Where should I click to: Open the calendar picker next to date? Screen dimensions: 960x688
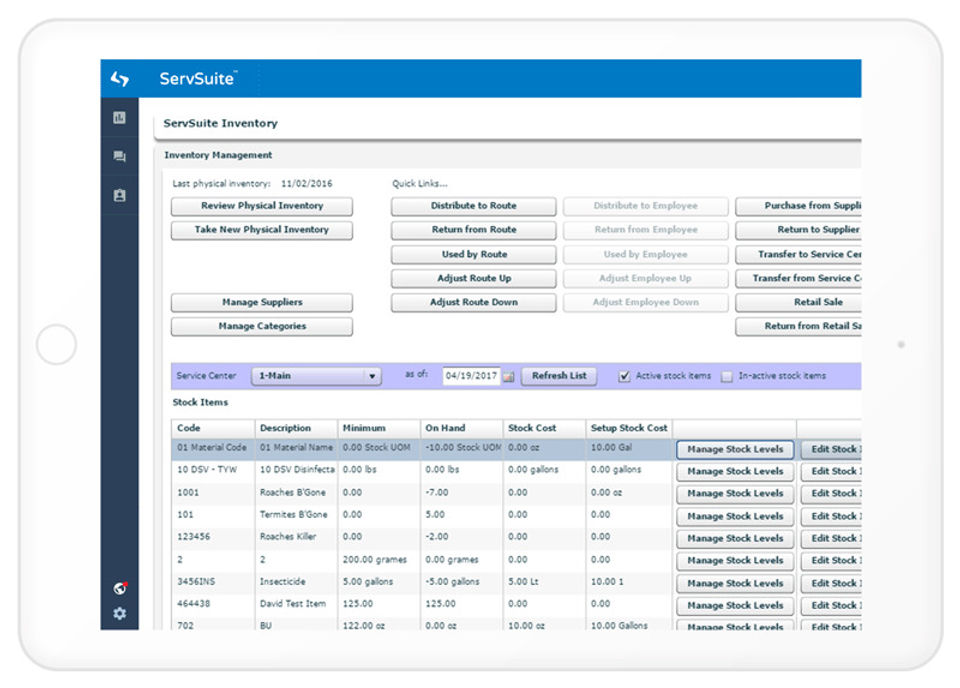click(x=508, y=376)
